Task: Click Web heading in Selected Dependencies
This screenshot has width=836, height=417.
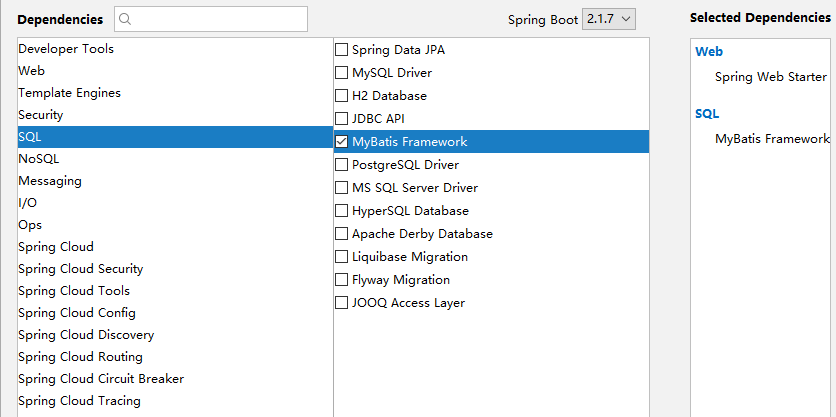Action: pyautogui.click(x=709, y=52)
